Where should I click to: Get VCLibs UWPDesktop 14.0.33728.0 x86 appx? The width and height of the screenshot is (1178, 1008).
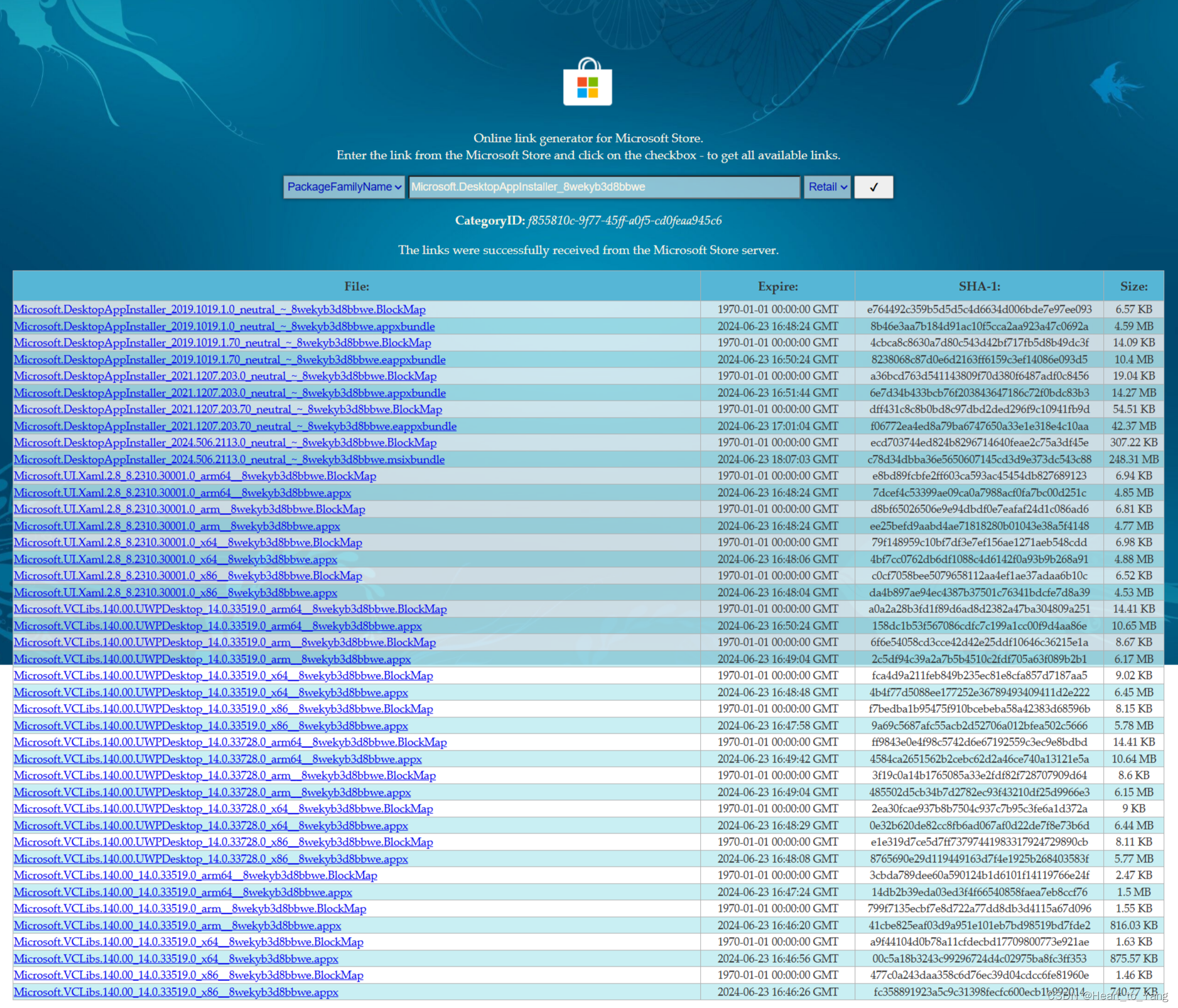tap(211, 859)
